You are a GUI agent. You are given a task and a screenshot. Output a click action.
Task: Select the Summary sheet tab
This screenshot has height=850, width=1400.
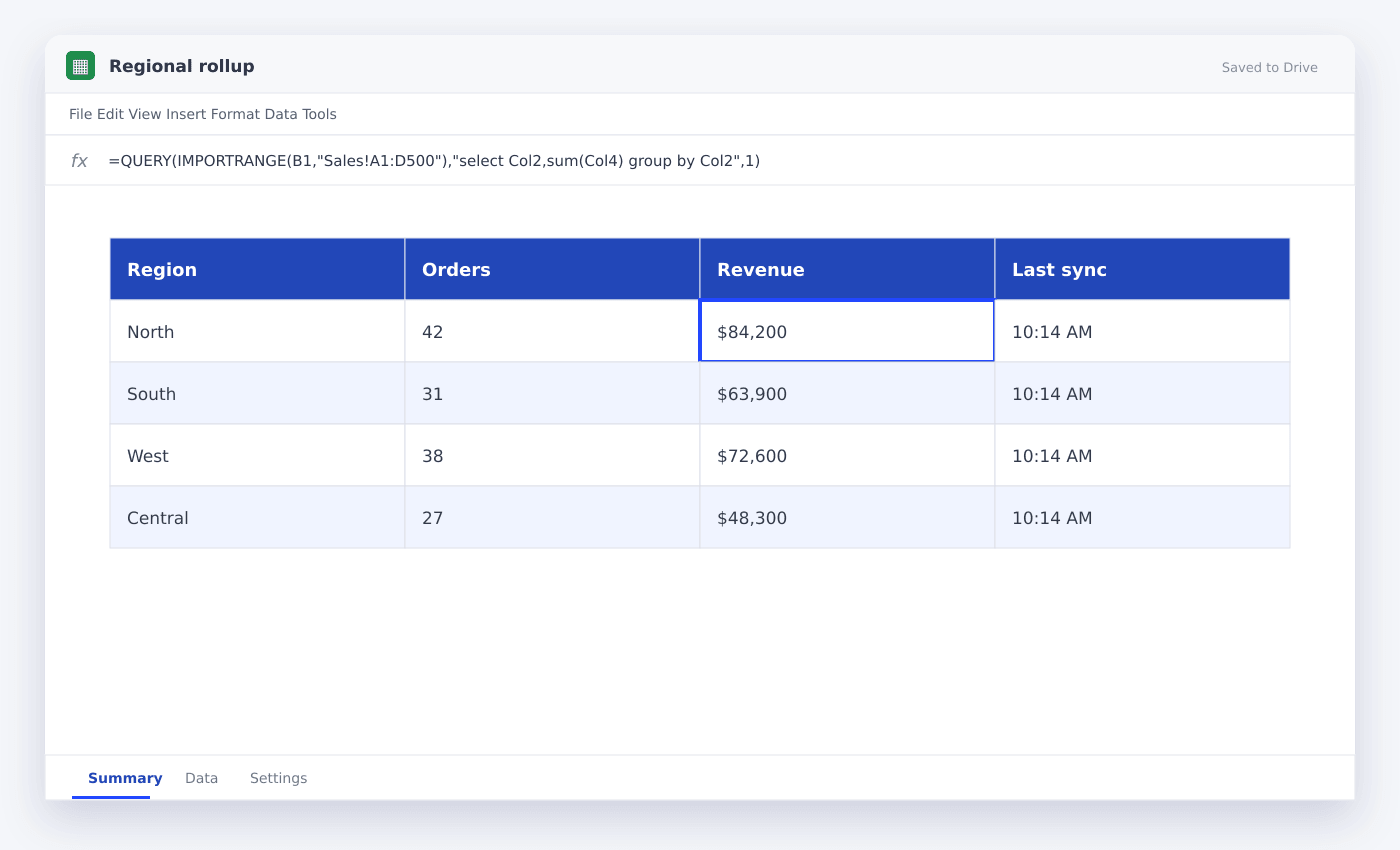[125, 778]
